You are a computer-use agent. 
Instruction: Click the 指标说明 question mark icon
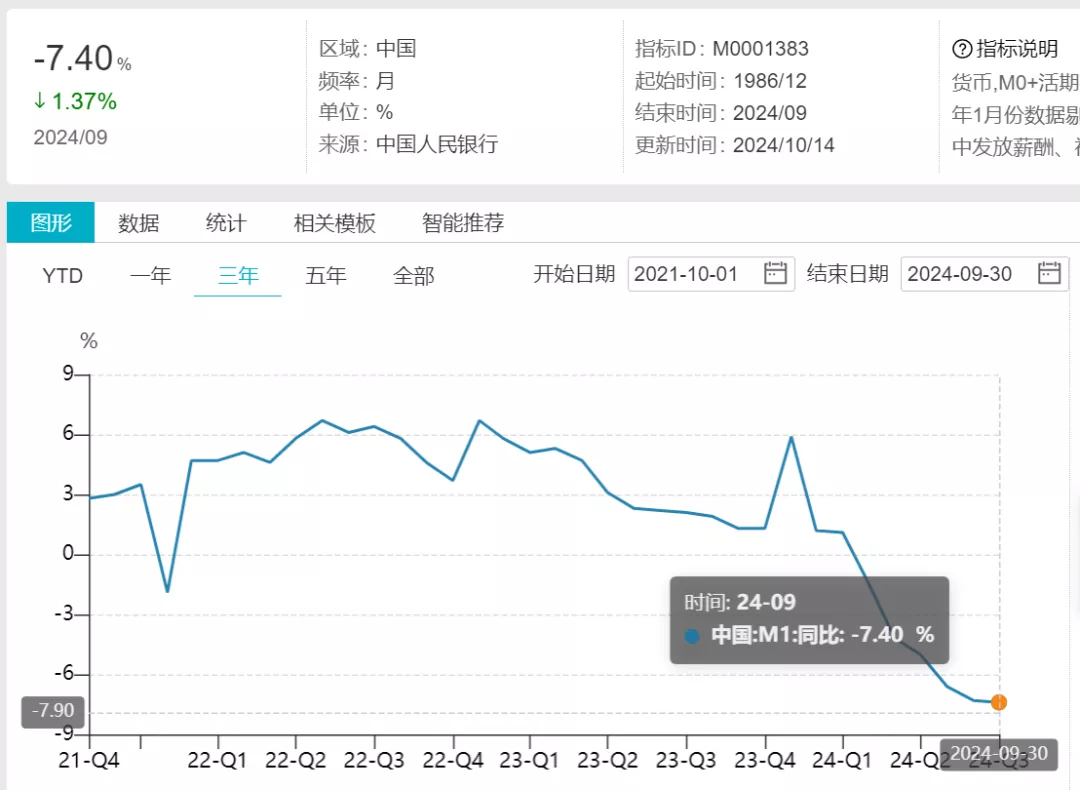click(962, 49)
